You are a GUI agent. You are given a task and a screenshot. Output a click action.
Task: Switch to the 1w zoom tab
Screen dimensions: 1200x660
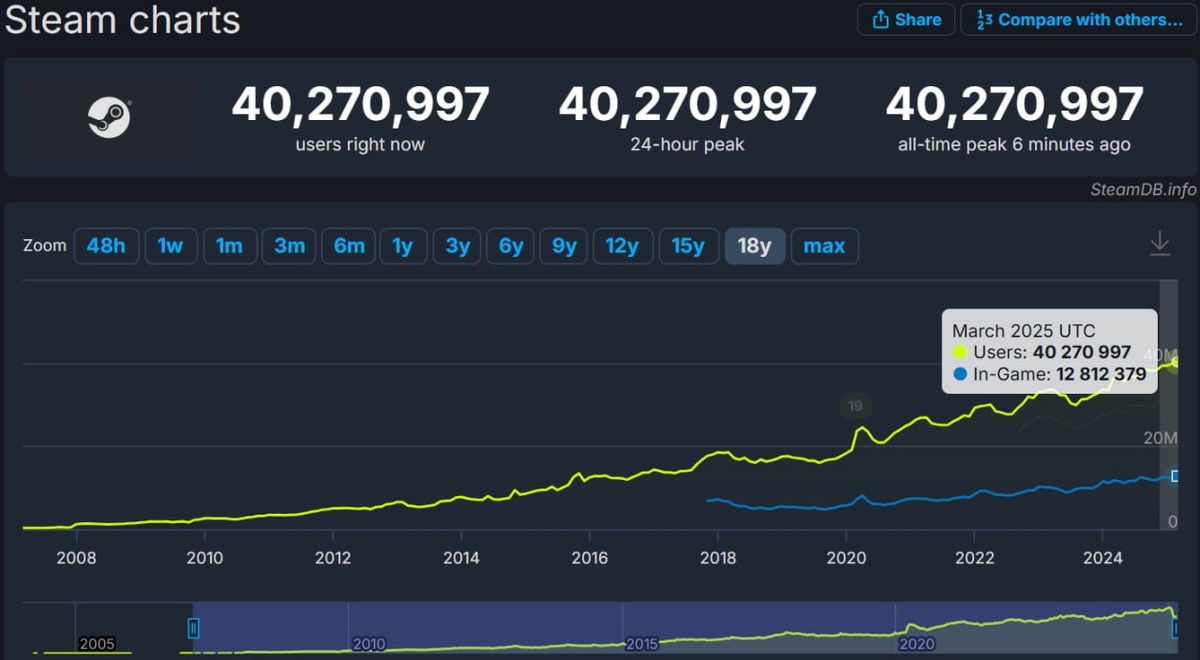pyautogui.click(x=171, y=246)
